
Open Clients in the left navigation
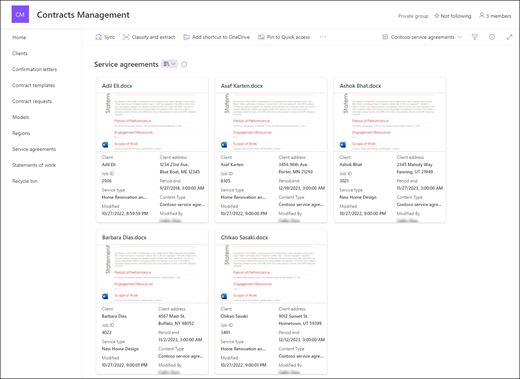(x=20, y=53)
